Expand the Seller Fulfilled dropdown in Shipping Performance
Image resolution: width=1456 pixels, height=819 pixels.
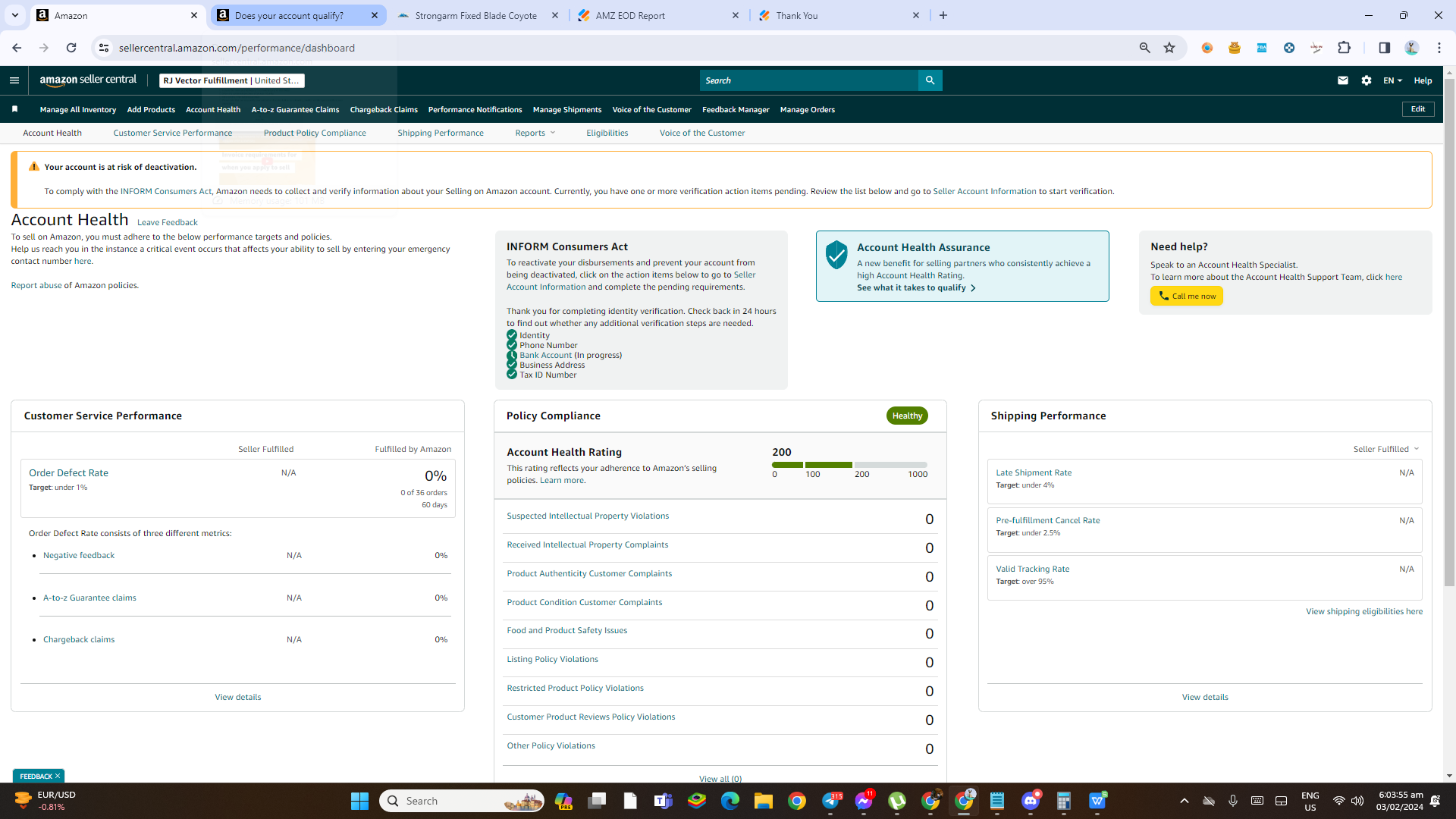(1385, 449)
